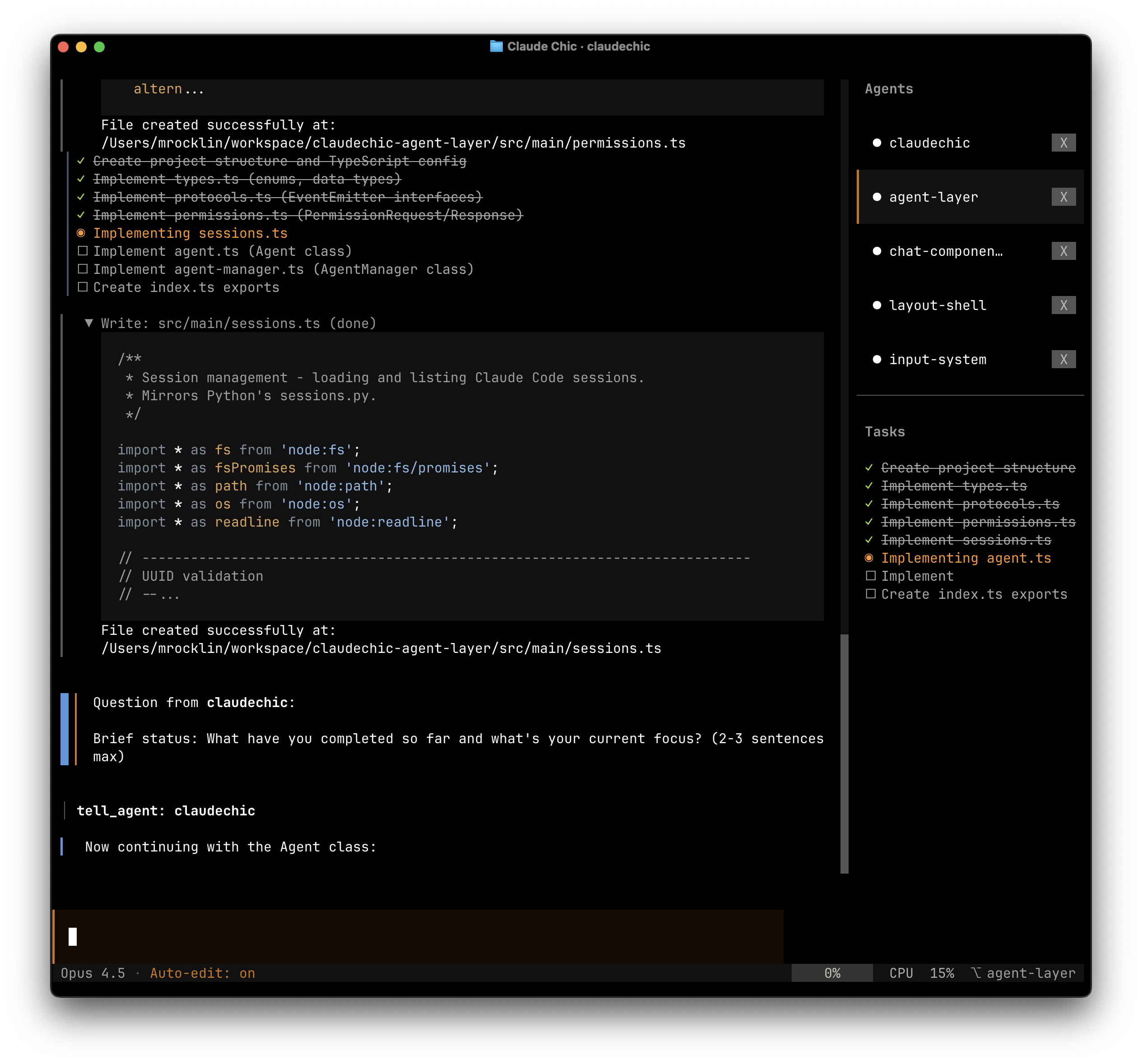Image resolution: width=1142 pixels, height=1064 pixels.
Task: Switch to the input-system agent
Action: click(937, 360)
